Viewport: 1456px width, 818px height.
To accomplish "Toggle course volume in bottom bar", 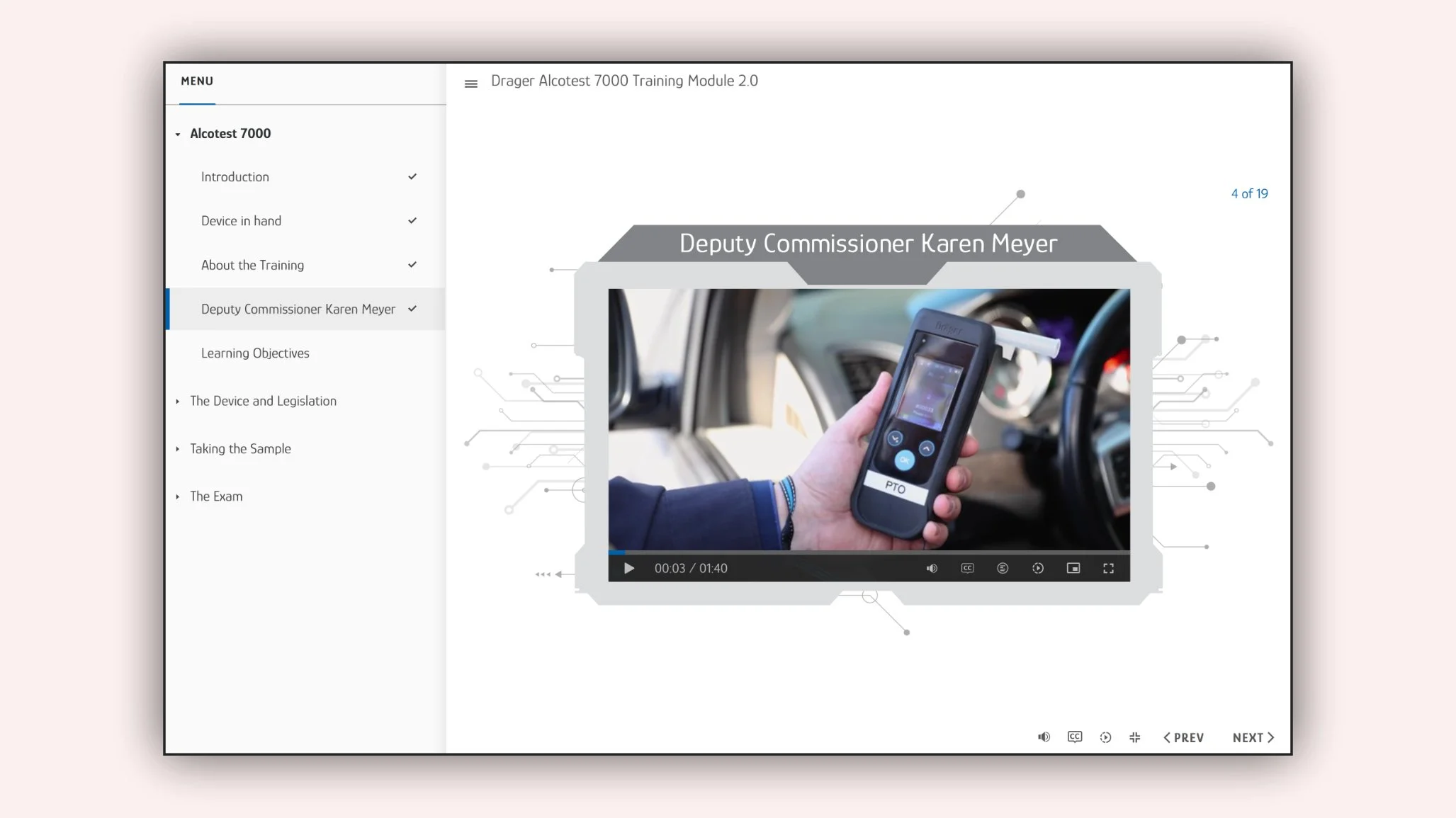I will [1044, 737].
